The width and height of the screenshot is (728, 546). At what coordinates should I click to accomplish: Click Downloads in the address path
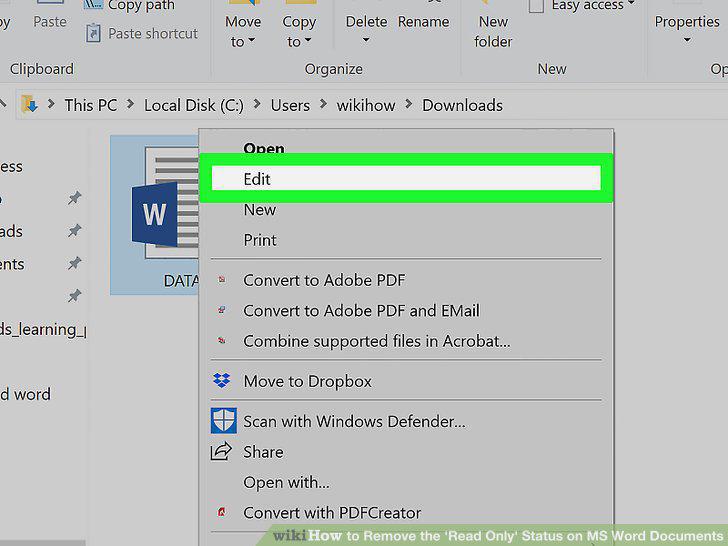pos(462,105)
